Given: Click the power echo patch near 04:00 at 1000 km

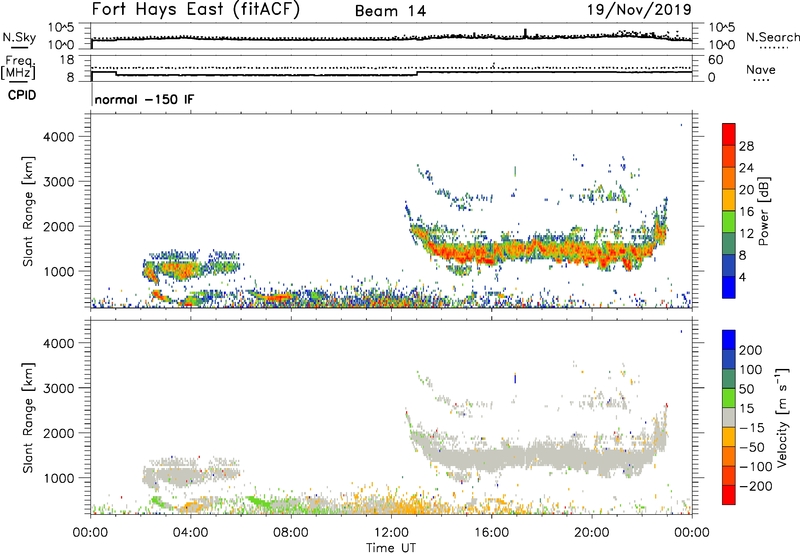Looking at the screenshot, I should pos(180,268).
